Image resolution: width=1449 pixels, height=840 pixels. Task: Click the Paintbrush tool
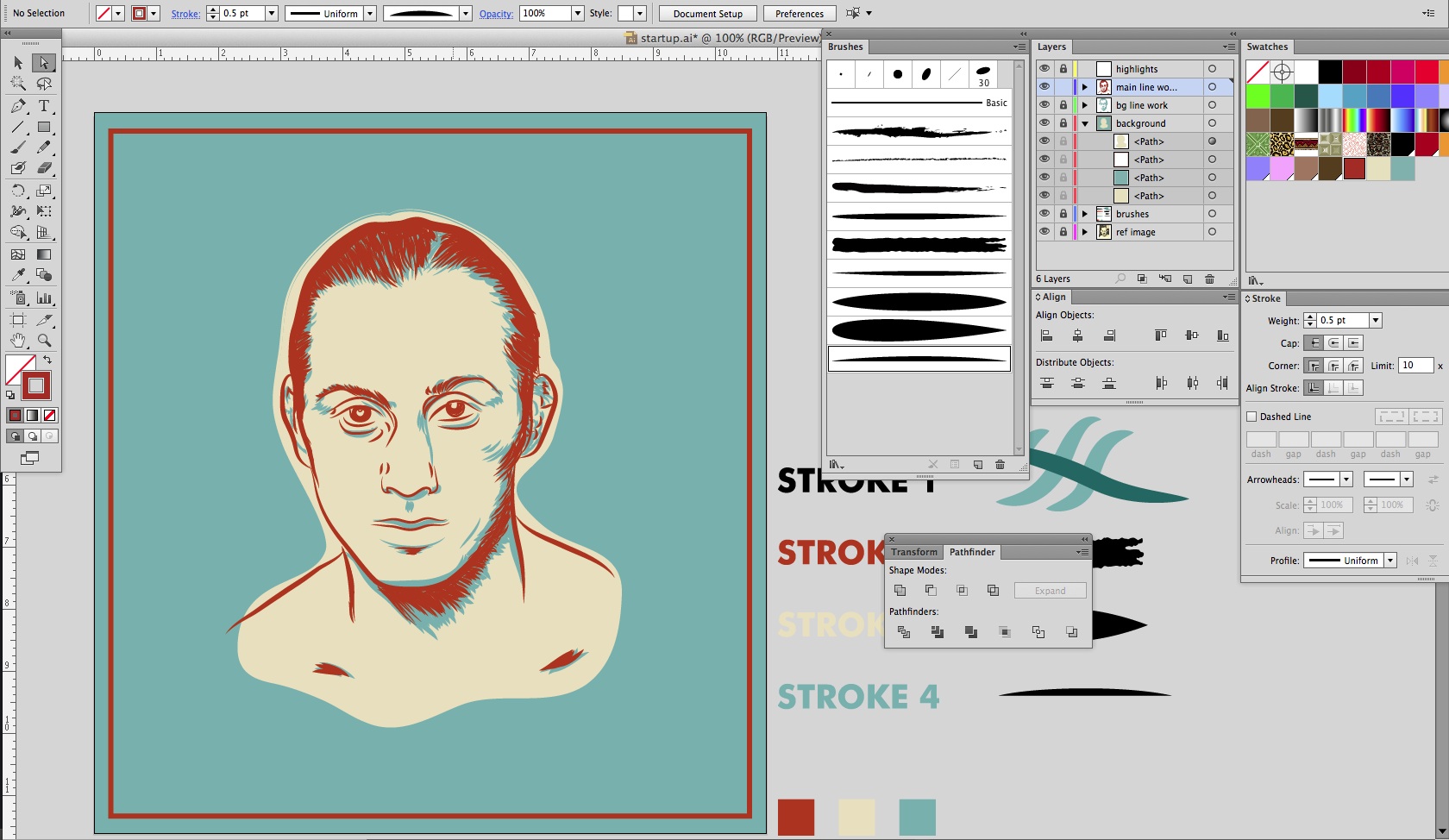tap(18, 147)
